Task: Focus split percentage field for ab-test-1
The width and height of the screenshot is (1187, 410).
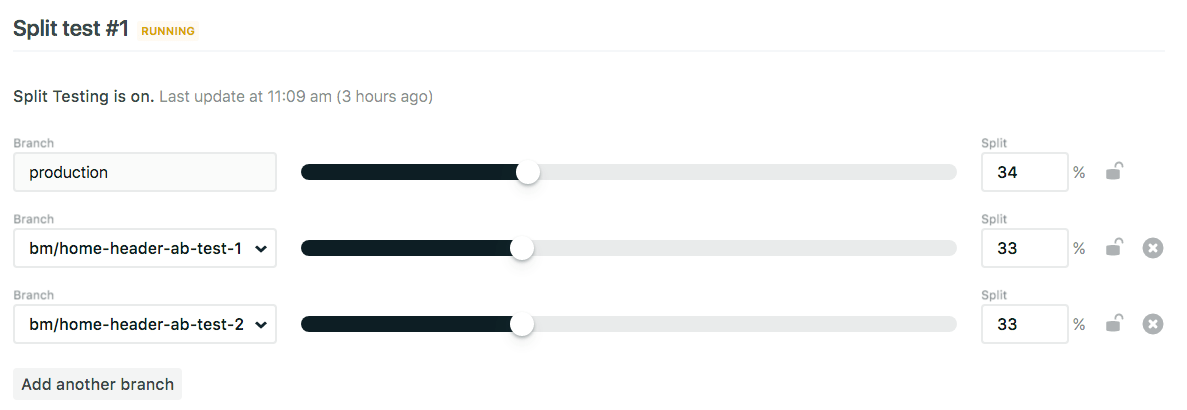Action: point(1024,248)
